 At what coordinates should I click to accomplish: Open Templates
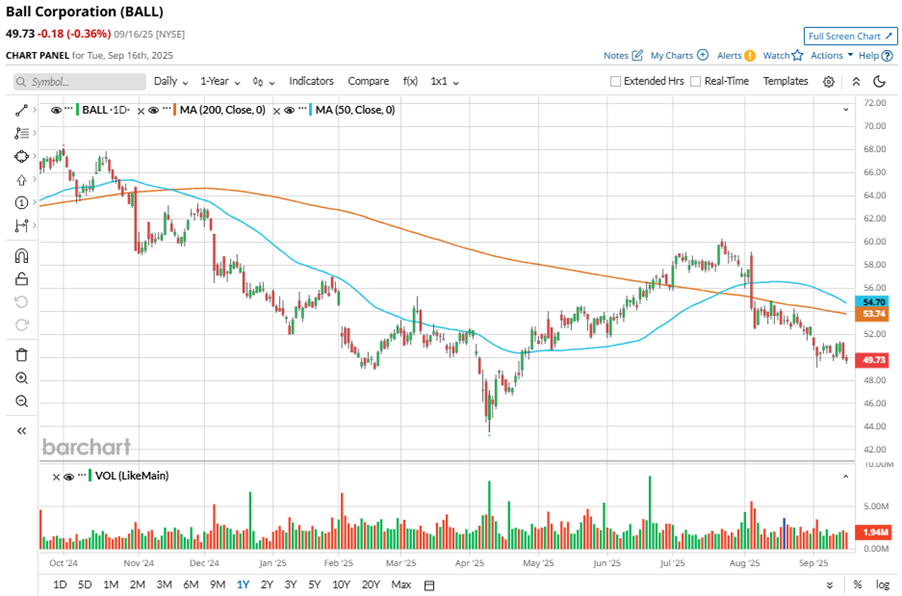(x=786, y=82)
